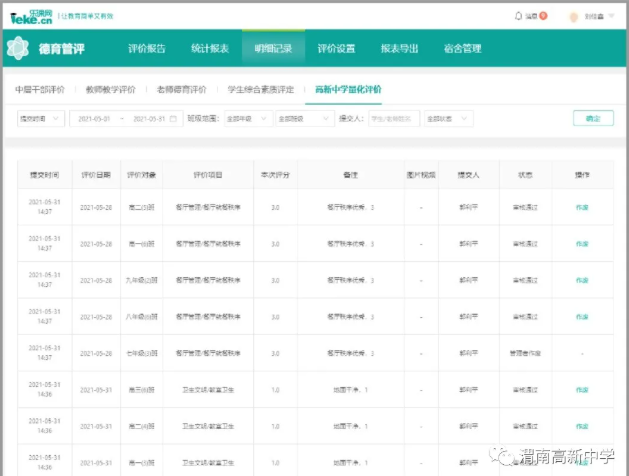Switch to 中层干部评价 sub-tab

[40, 89]
